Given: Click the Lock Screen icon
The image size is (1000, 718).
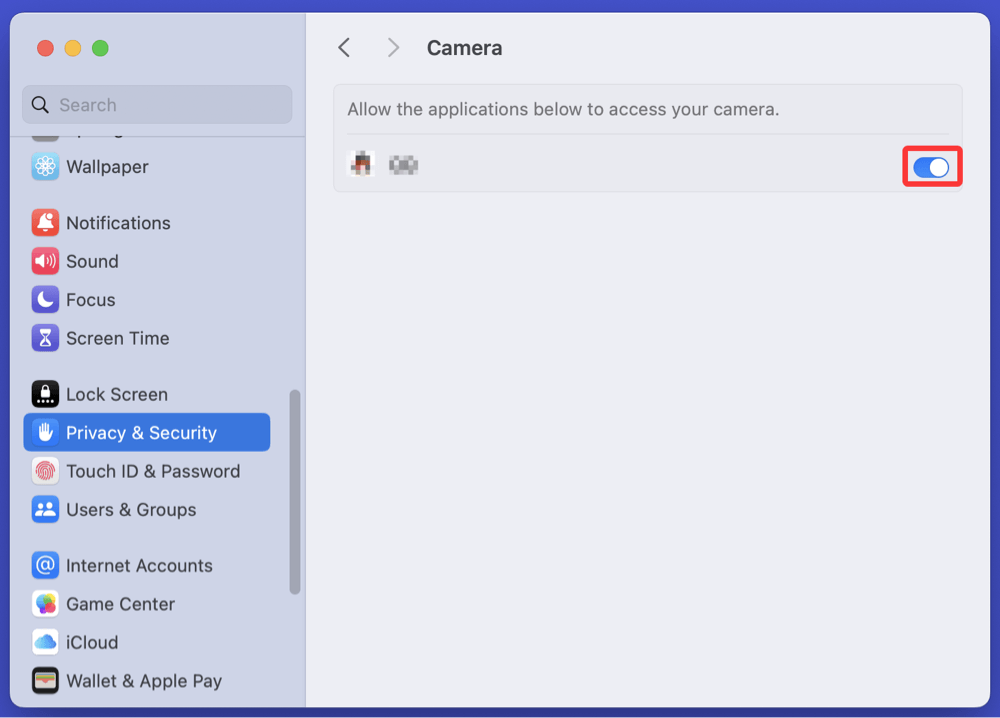Looking at the screenshot, I should click(x=45, y=394).
